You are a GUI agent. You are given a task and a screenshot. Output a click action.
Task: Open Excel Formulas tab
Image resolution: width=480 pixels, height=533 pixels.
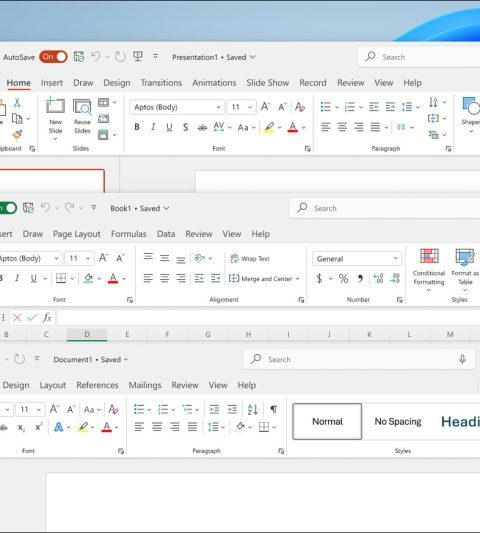click(128, 234)
